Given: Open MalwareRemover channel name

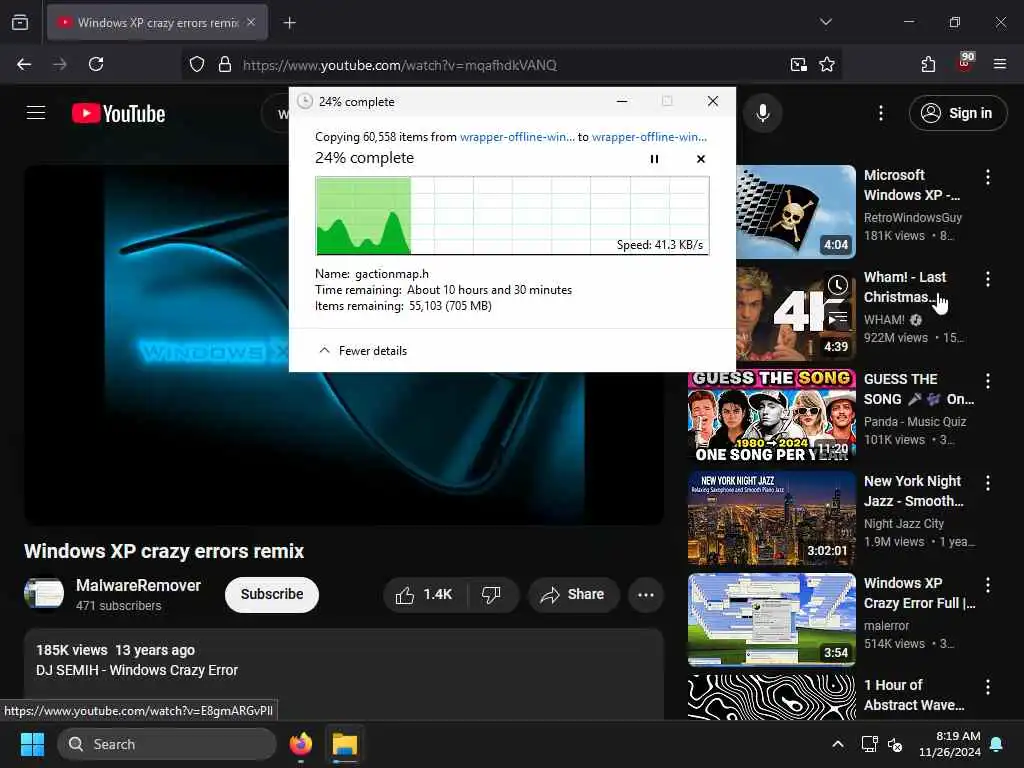Looking at the screenshot, I should [138, 585].
